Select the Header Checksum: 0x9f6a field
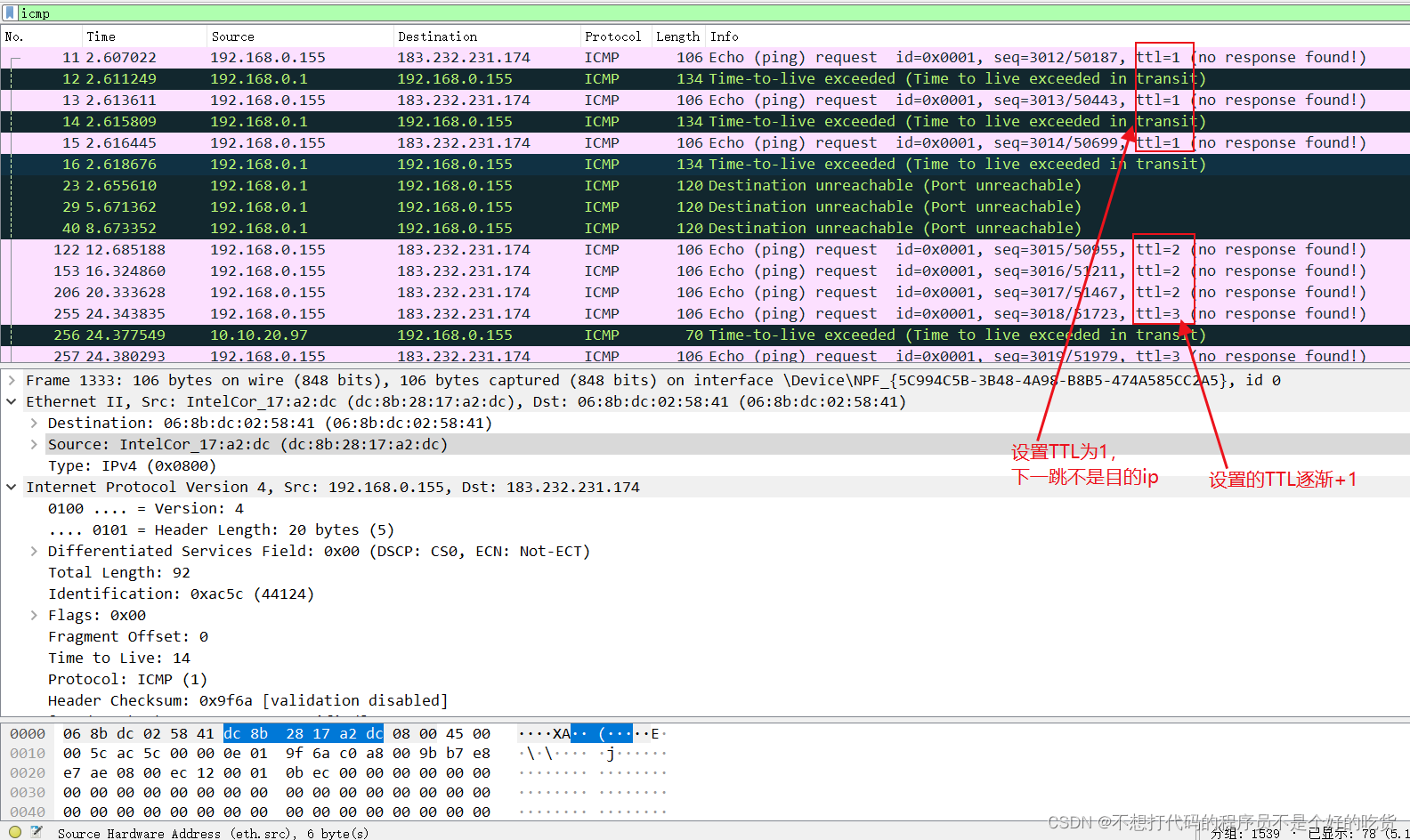Image resolution: width=1410 pixels, height=840 pixels. click(x=247, y=700)
